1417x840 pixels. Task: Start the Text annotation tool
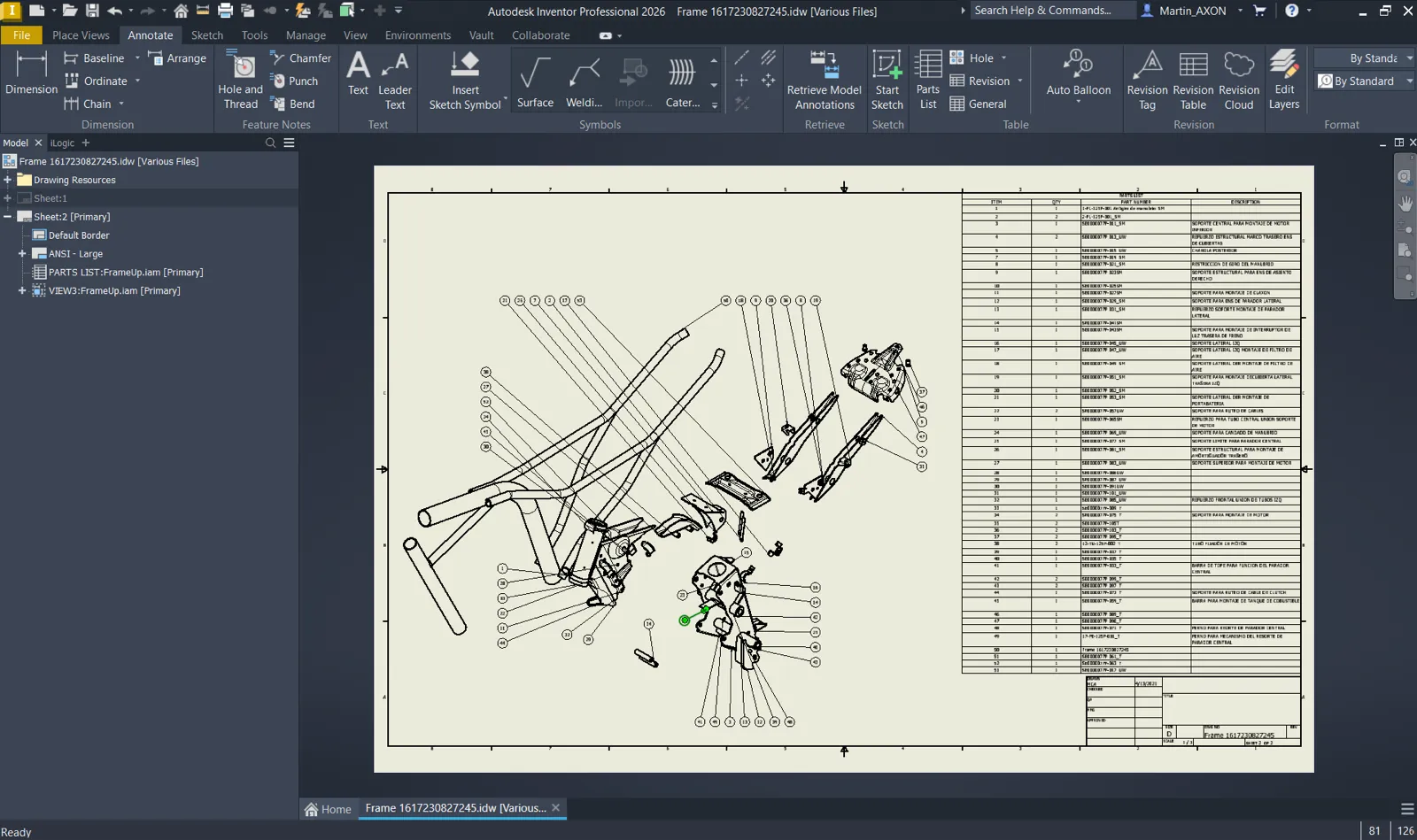pos(358,73)
